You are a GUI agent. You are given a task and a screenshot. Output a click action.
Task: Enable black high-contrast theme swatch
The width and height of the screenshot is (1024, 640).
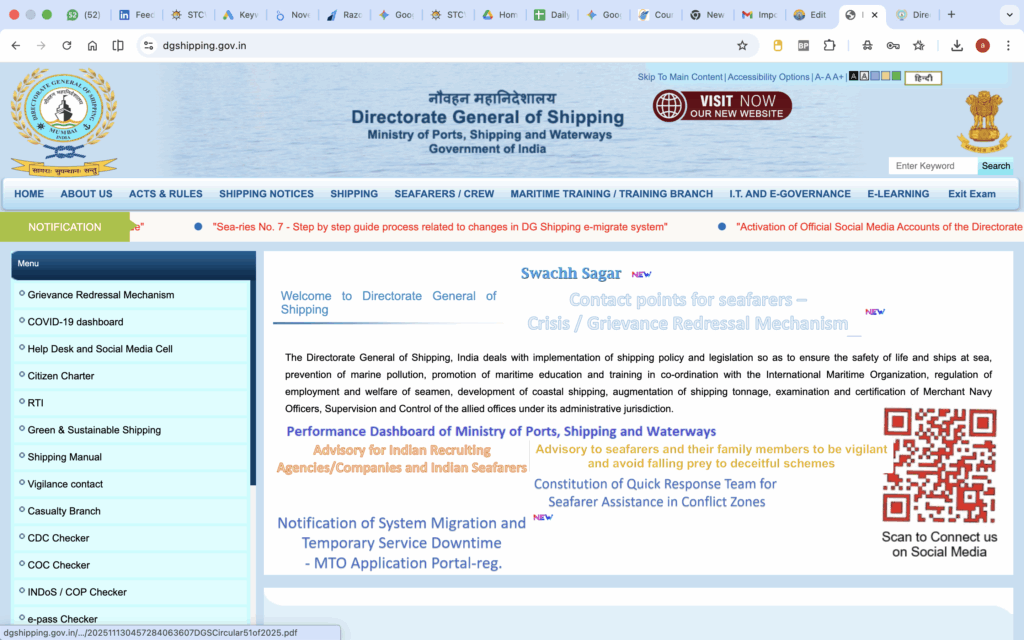tap(853, 76)
